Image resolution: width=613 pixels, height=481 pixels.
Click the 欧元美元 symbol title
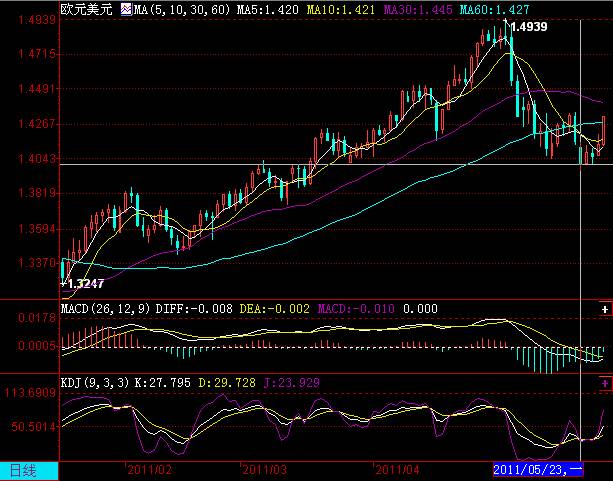86,9
